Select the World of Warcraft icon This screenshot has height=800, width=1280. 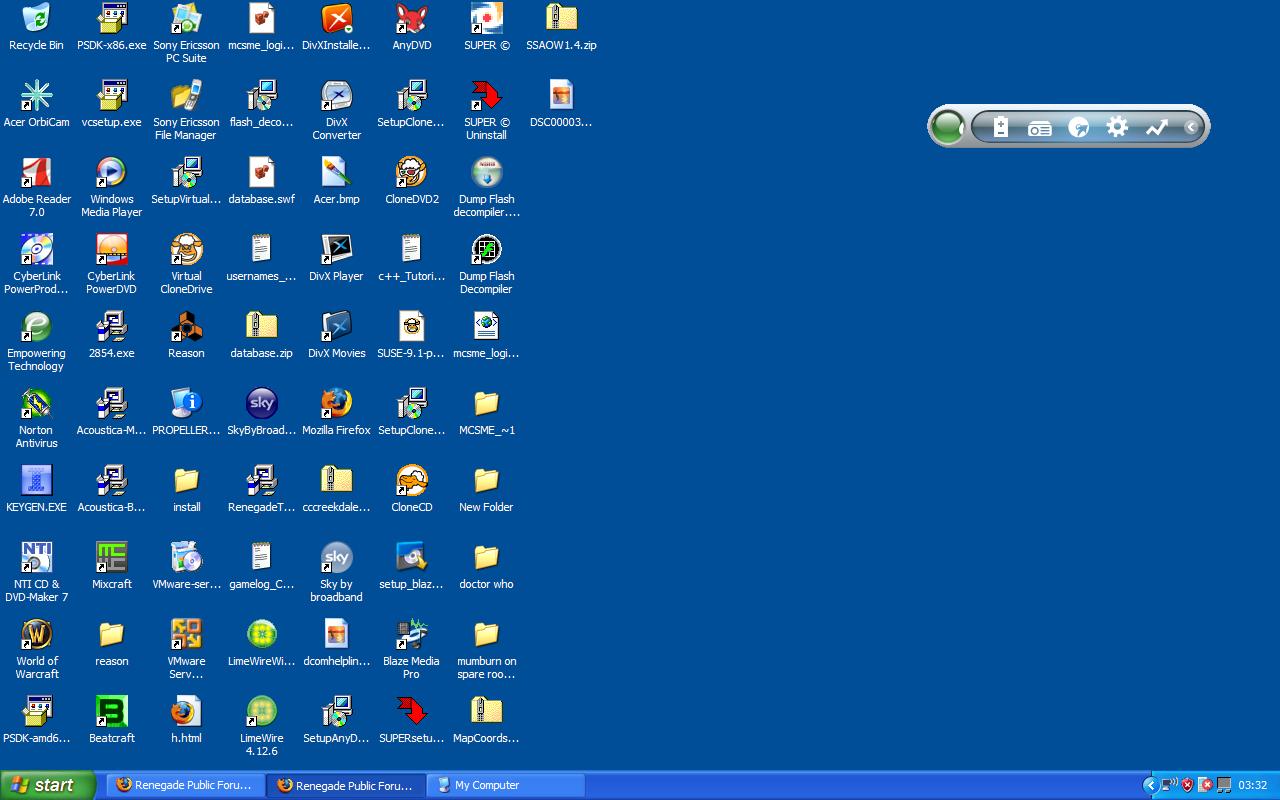[36, 635]
